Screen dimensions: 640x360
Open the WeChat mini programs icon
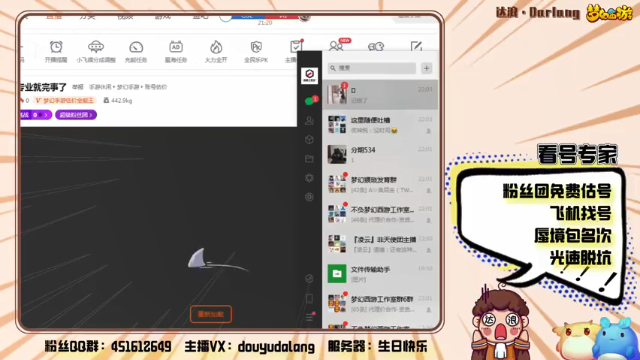point(309,279)
